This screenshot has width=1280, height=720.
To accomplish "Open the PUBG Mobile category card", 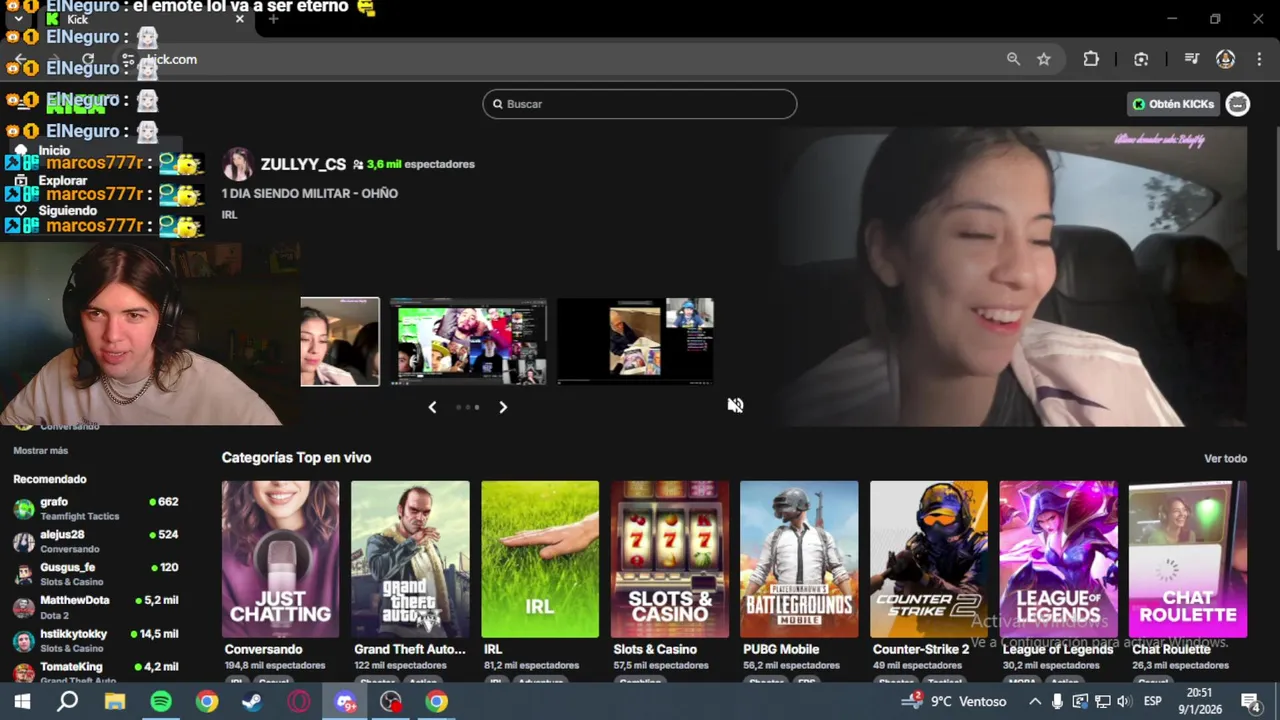I will 799,559.
